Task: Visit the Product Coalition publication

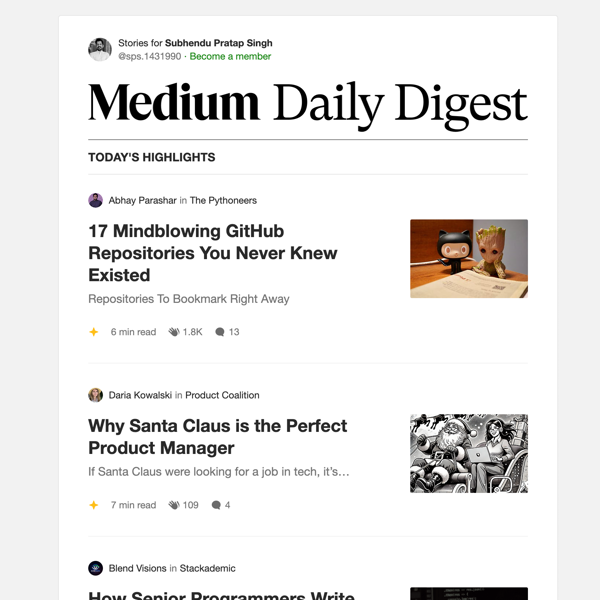Action: (x=222, y=395)
